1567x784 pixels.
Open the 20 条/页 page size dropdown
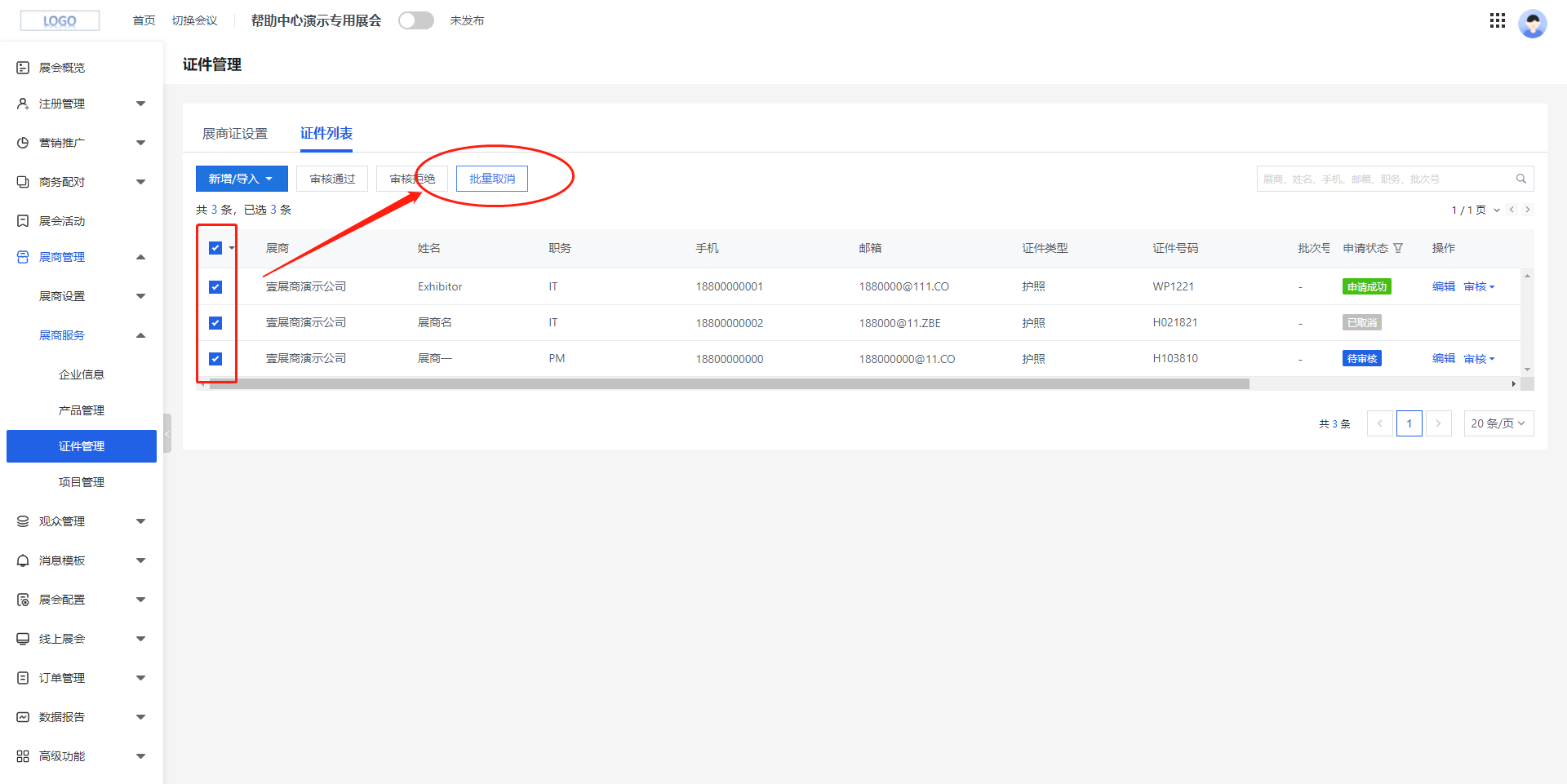[1498, 423]
